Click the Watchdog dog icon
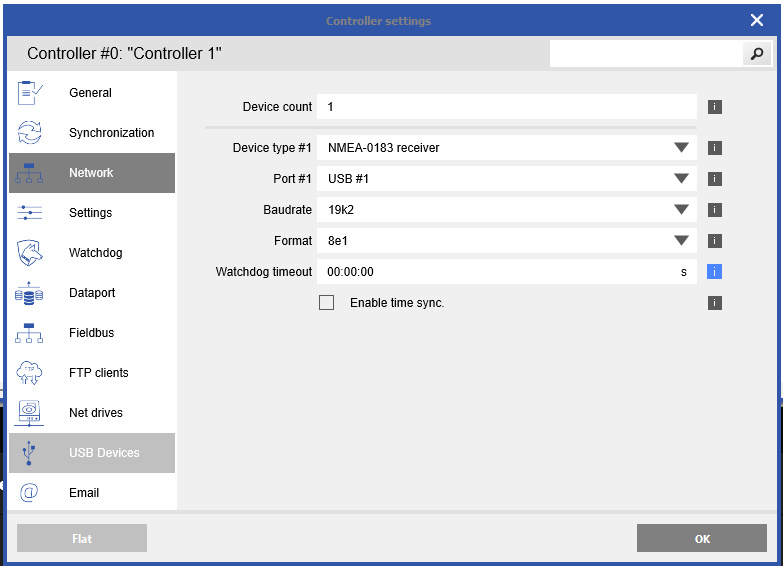The image size is (783, 566). pos(30,253)
